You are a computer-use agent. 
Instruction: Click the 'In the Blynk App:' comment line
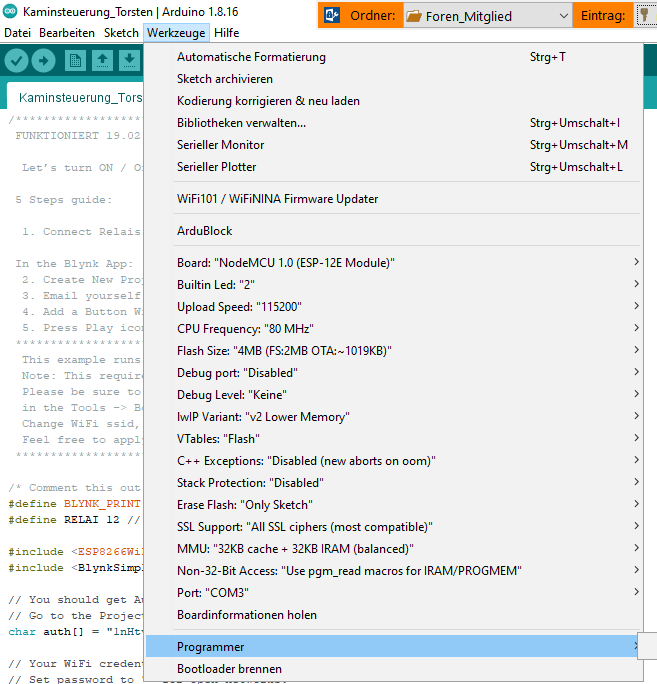(x=74, y=264)
